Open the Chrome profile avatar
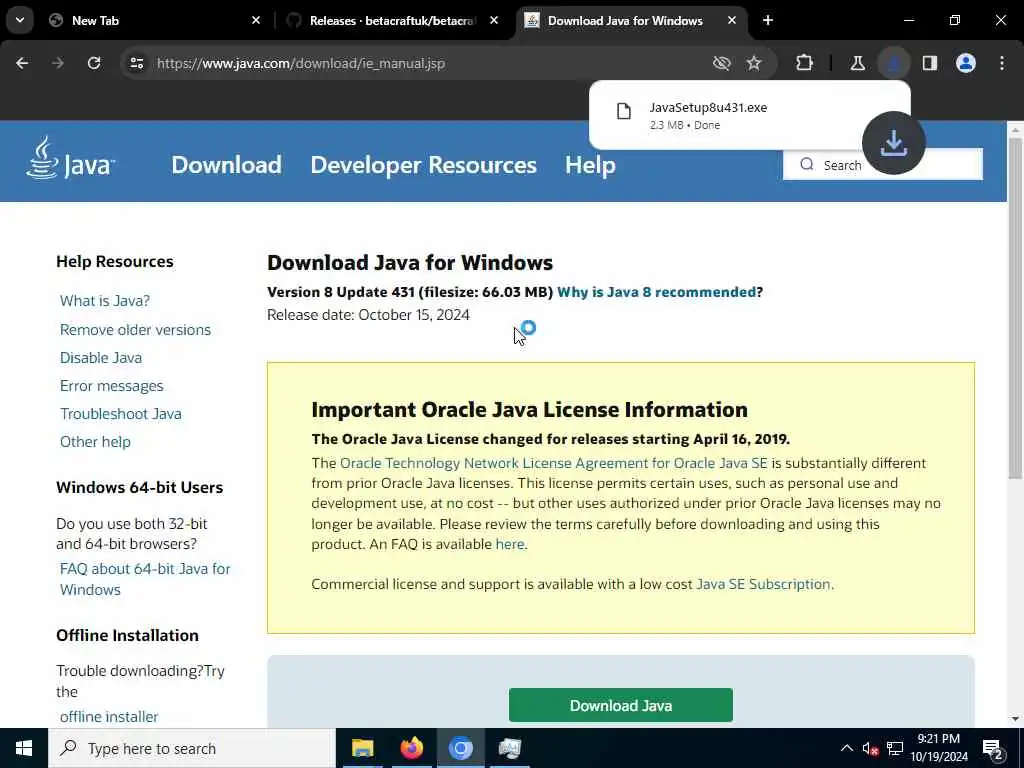 (966, 63)
